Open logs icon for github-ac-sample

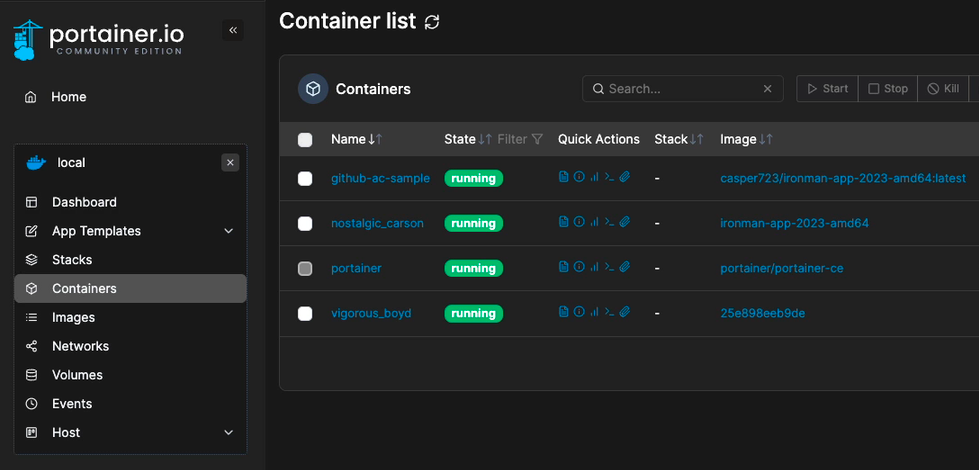pos(564,178)
